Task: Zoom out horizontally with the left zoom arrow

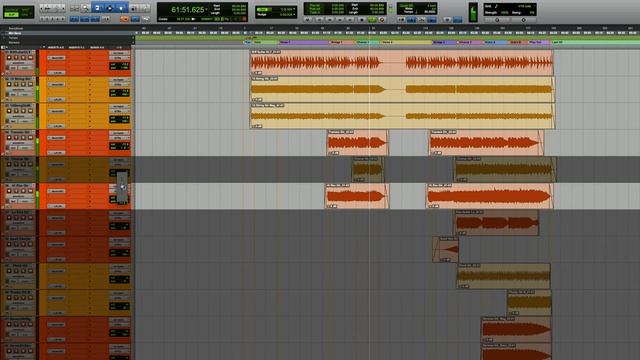Action: 42,8
